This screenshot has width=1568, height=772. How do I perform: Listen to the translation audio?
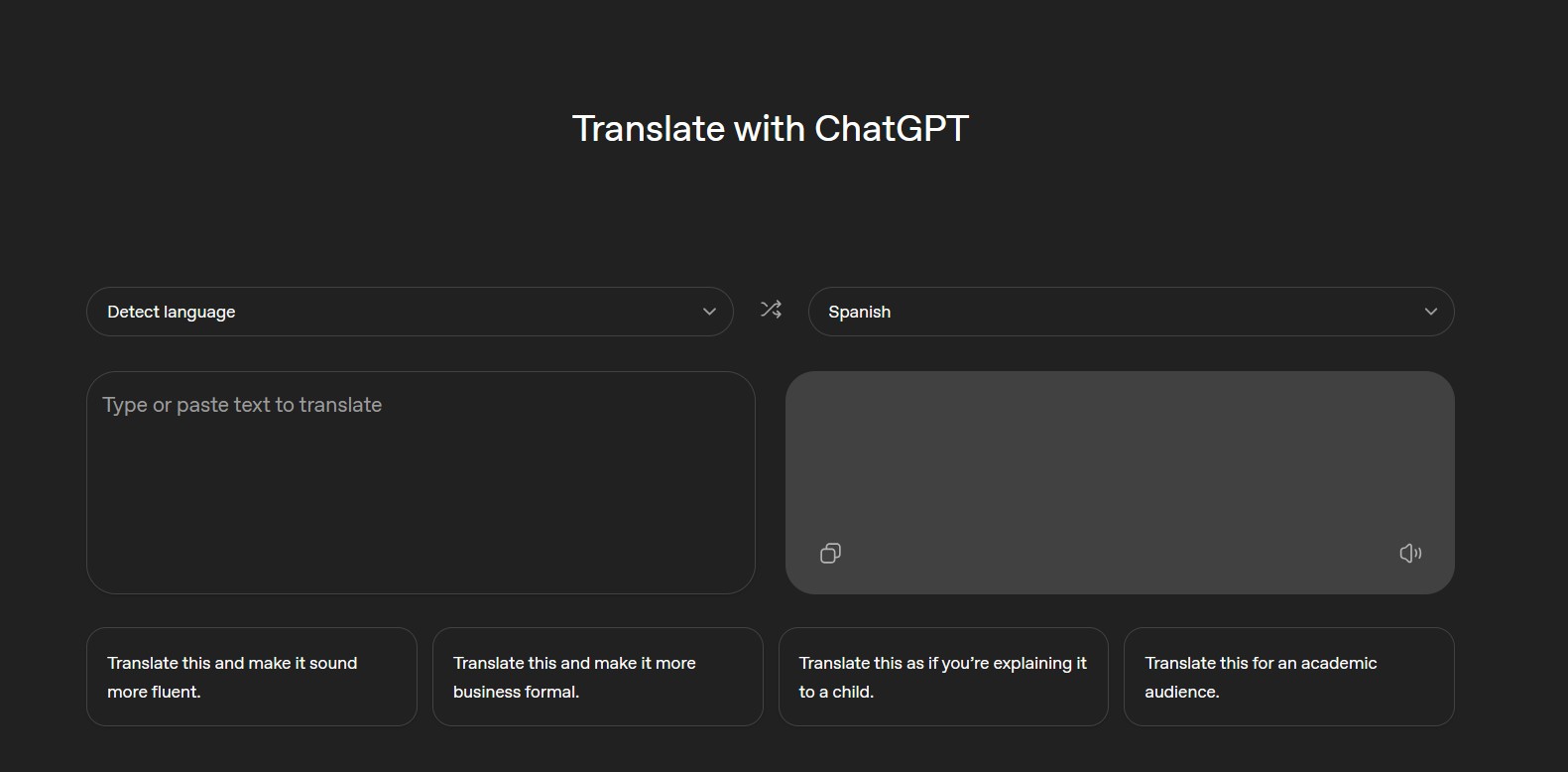(1410, 553)
